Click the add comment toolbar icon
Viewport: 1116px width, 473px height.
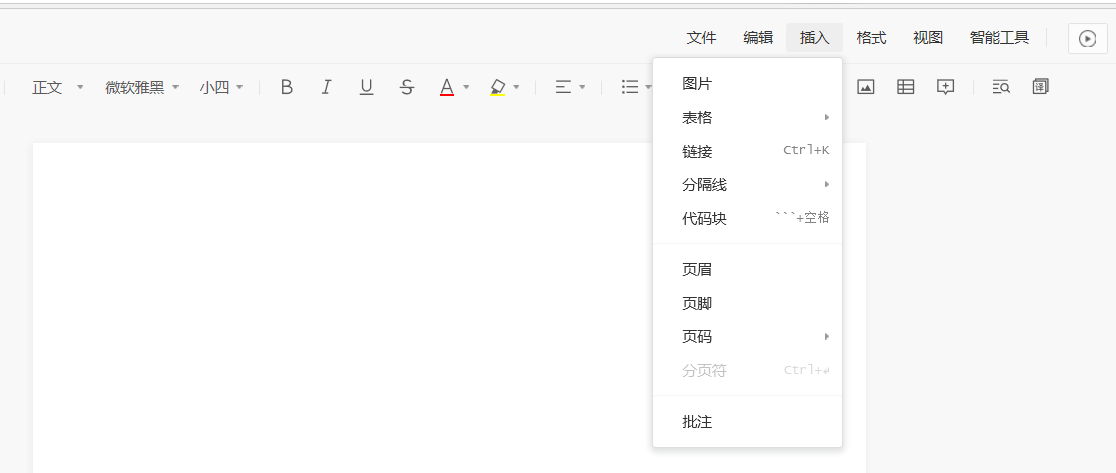coord(945,87)
